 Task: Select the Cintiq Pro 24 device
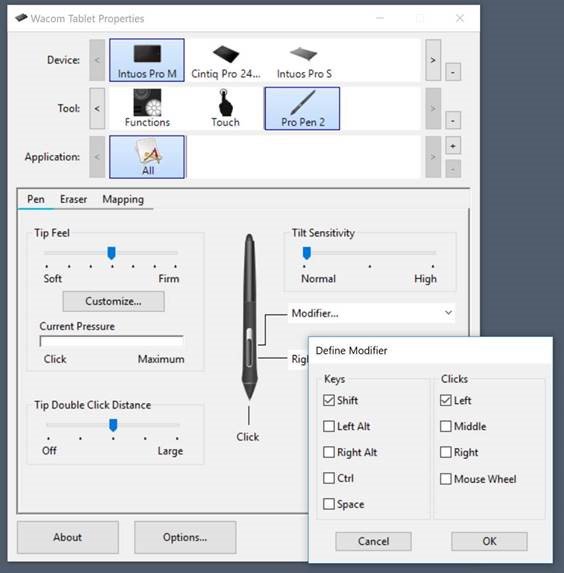point(226,62)
